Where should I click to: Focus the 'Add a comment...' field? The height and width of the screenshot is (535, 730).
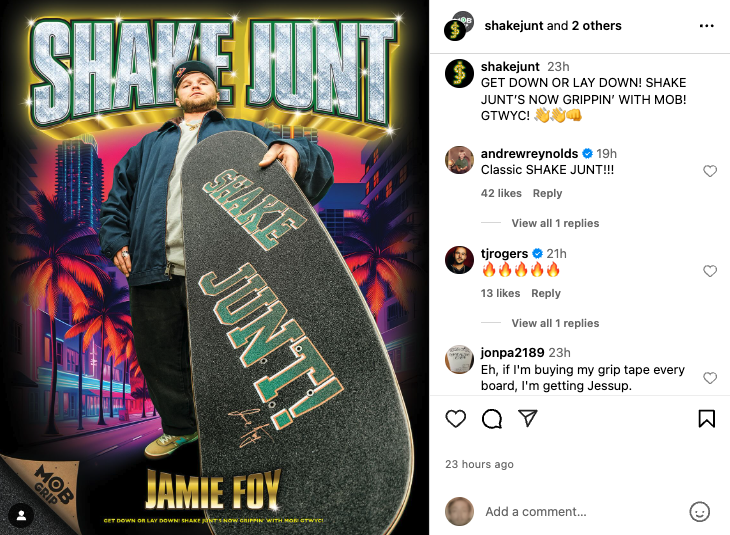point(582,511)
